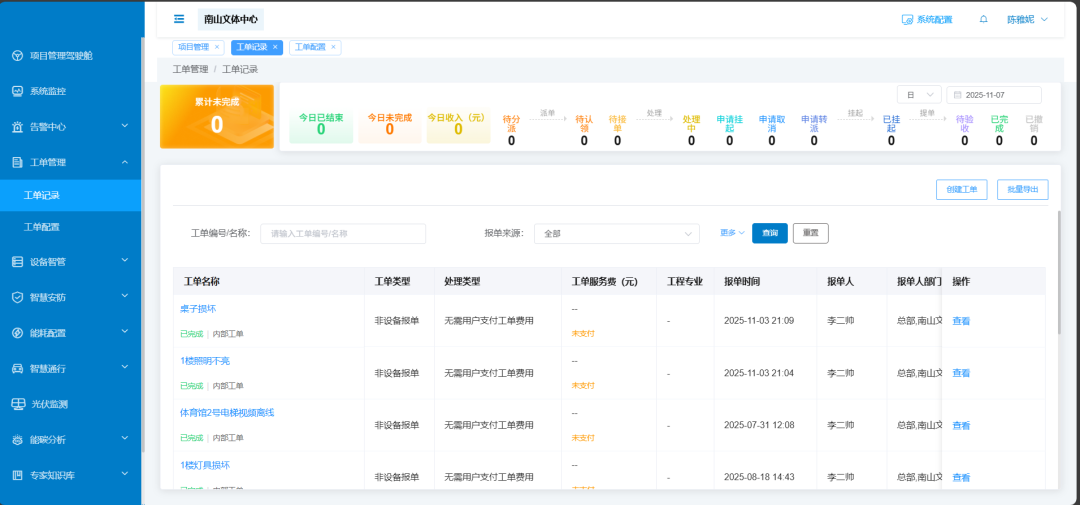
Task: Click the 批量导出 button
Action: [1023, 189]
